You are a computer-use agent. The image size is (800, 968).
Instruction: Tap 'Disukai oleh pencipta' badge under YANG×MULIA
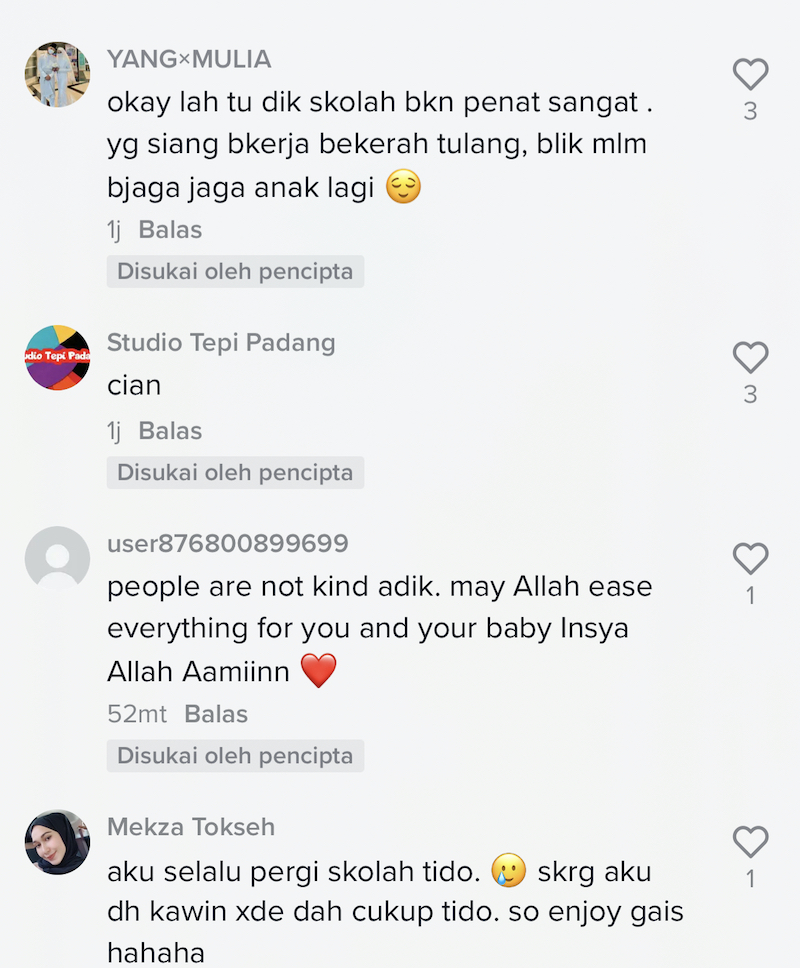click(x=235, y=272)
